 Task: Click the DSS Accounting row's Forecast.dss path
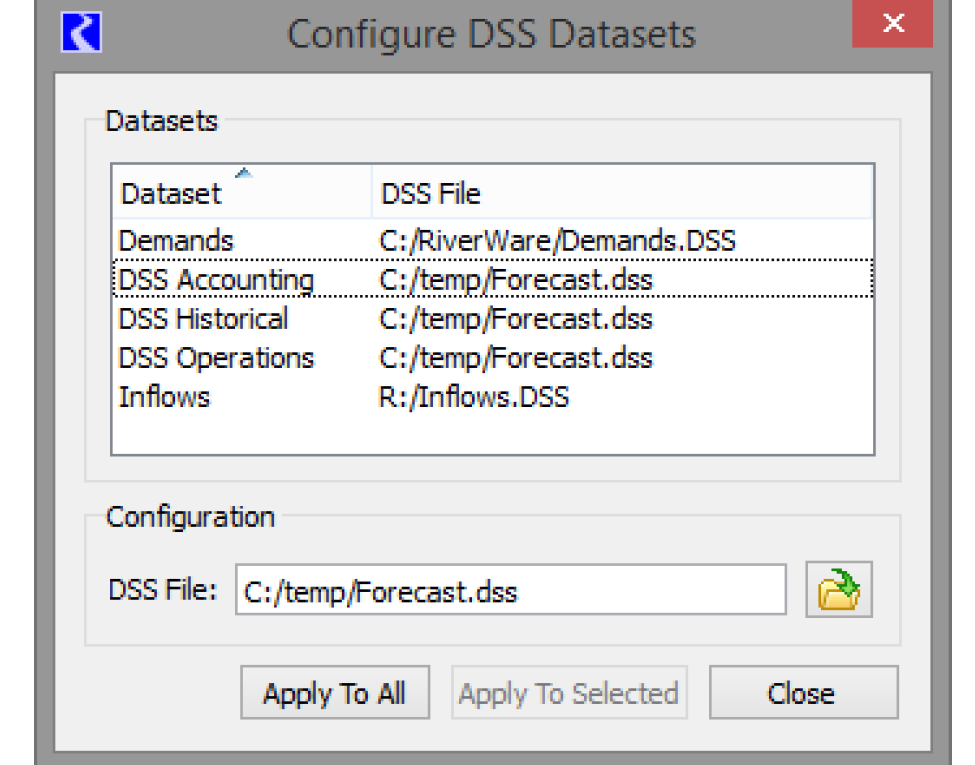coord(516,280)
